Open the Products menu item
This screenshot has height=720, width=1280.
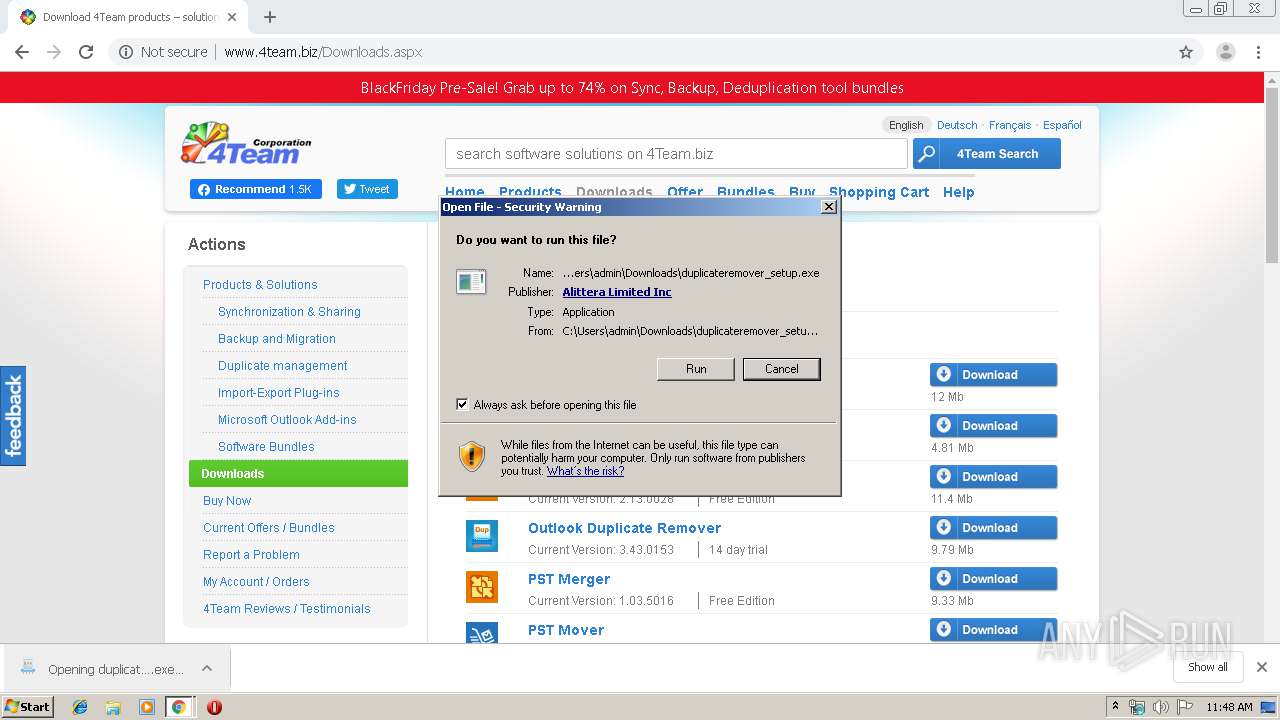pyautogui.click(x=530, y=192)
